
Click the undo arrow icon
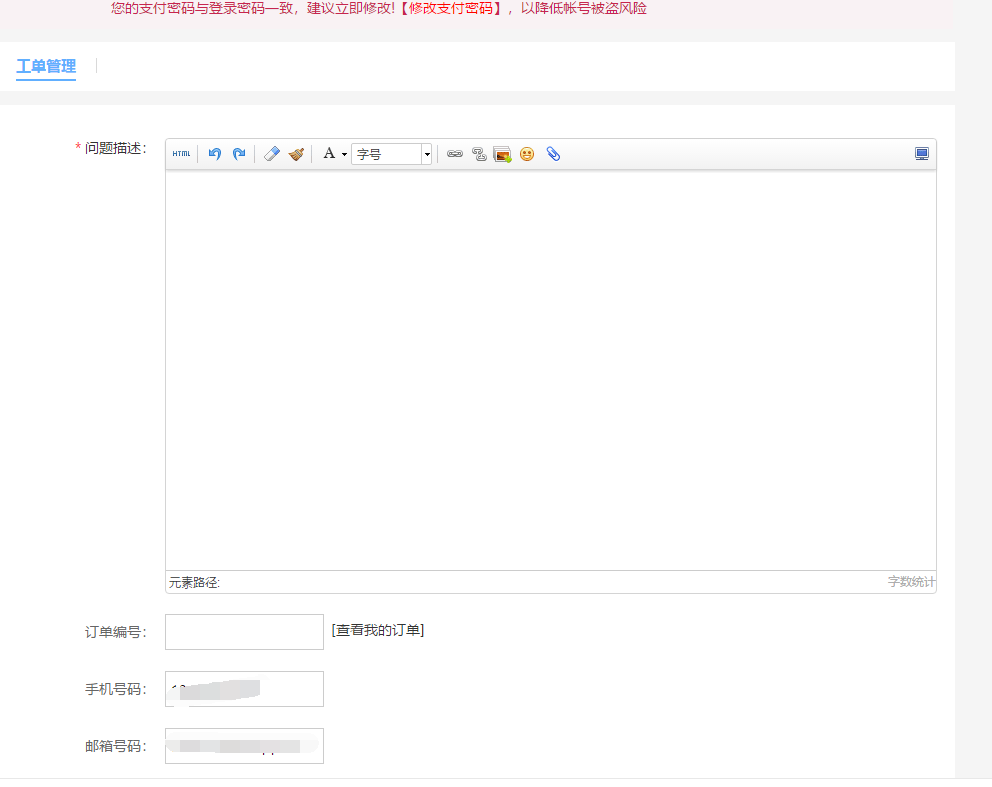[214, 154]
